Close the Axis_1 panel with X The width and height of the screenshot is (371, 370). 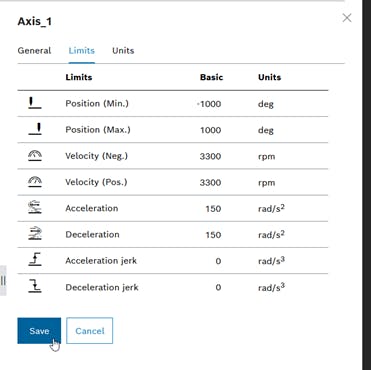(x=347, y=18)
